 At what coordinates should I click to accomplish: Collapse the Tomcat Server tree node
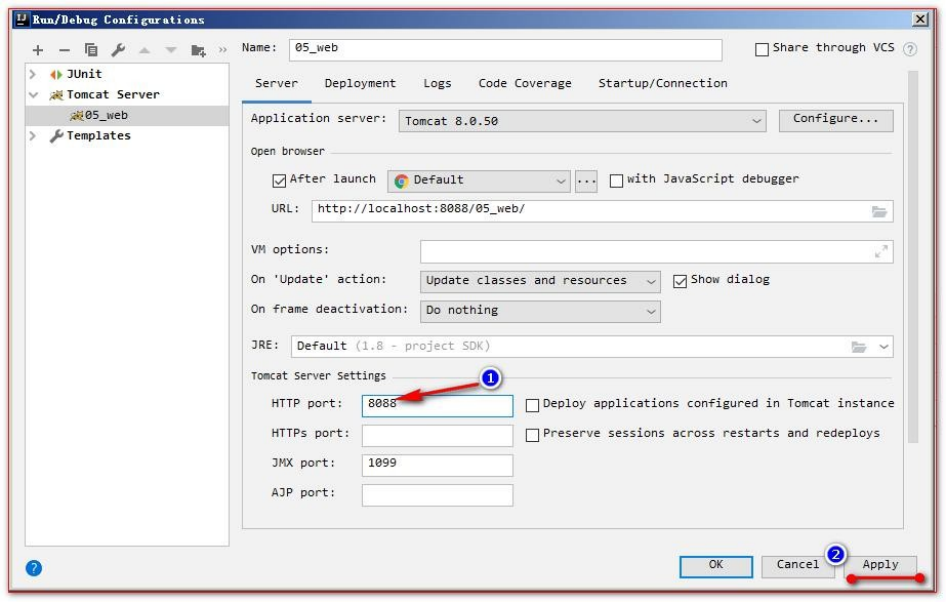33,95
